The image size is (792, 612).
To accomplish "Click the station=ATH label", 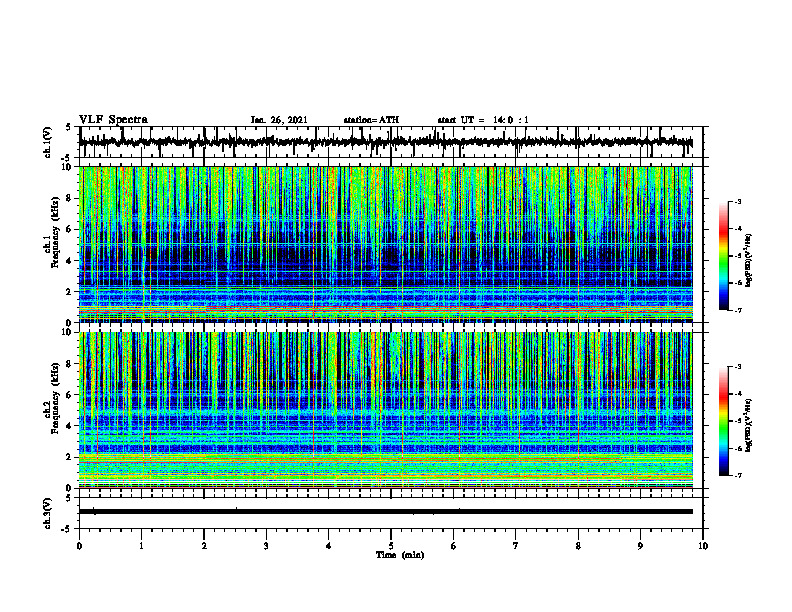I will tap(371, 120).
